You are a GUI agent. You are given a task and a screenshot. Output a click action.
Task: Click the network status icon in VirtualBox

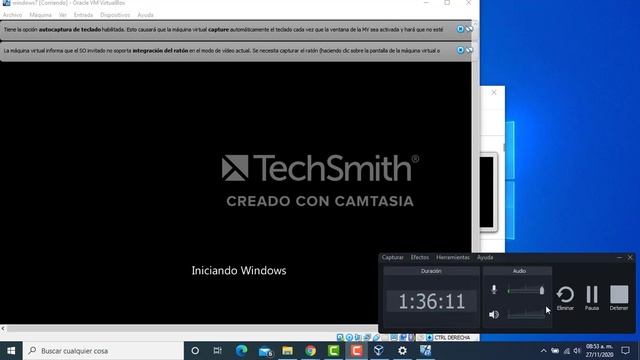click(x=366, y=338)
